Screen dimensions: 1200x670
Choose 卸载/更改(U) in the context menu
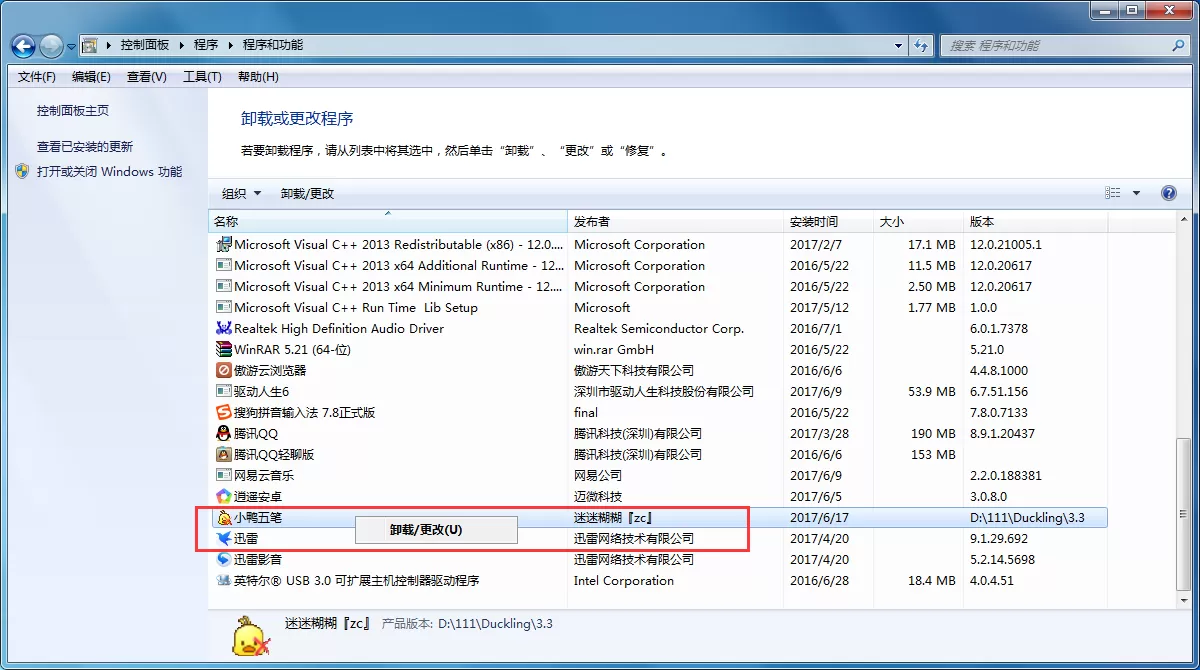436,530
